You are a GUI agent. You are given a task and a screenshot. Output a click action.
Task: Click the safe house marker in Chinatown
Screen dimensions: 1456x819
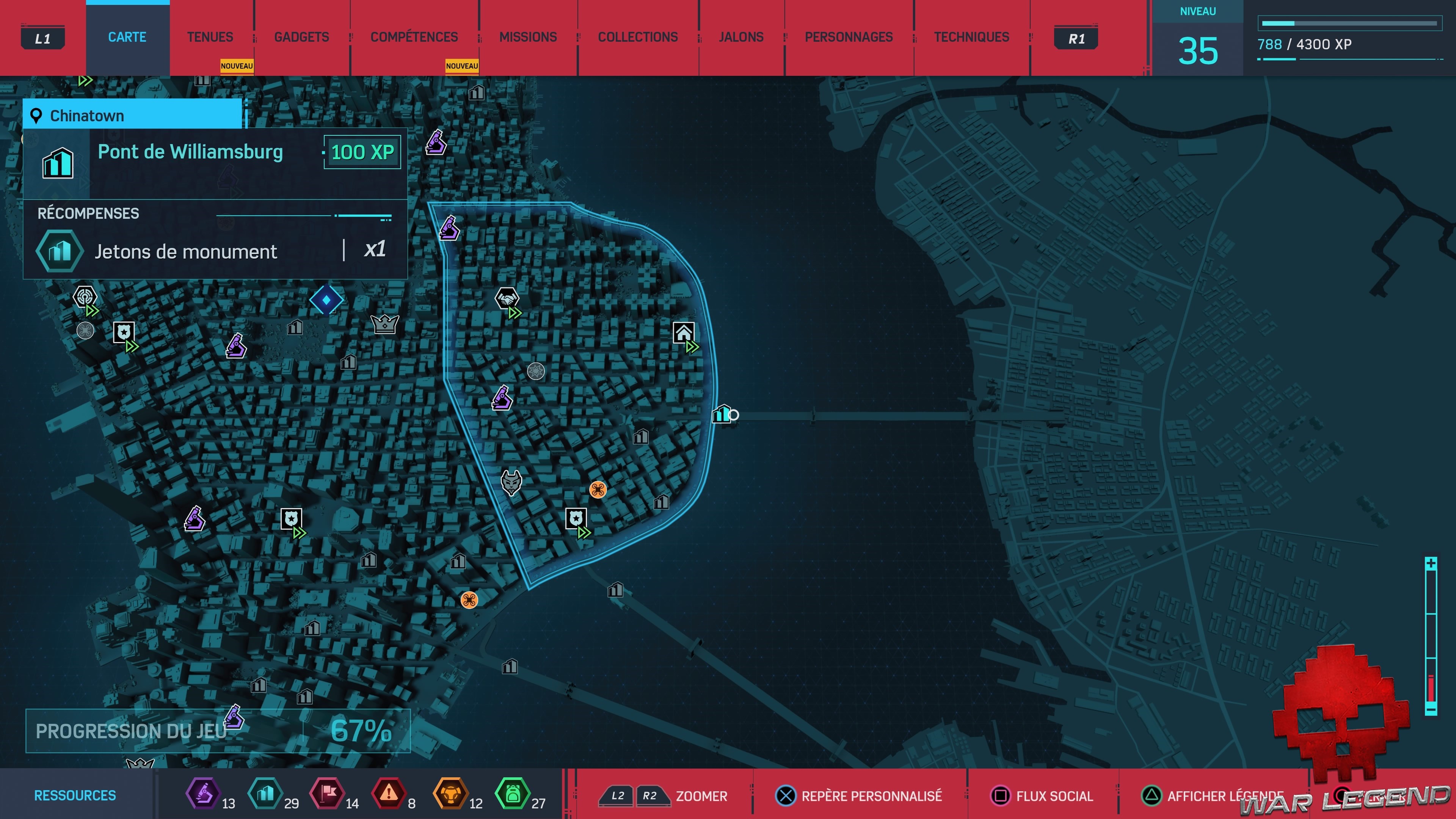click(x=683, y=333)
